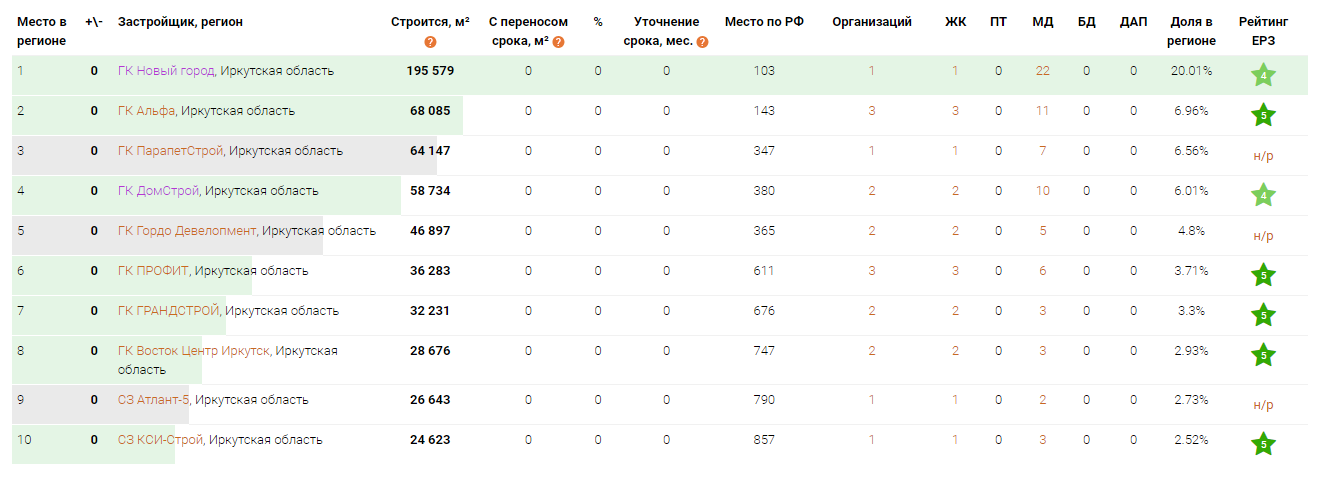Open ГК Гордо Девелопмент link

pyautogui.click(x=187, y=231)
